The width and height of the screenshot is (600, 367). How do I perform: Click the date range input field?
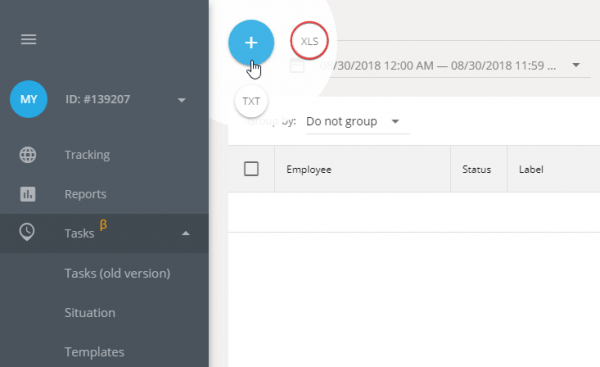tap(440, 65)
